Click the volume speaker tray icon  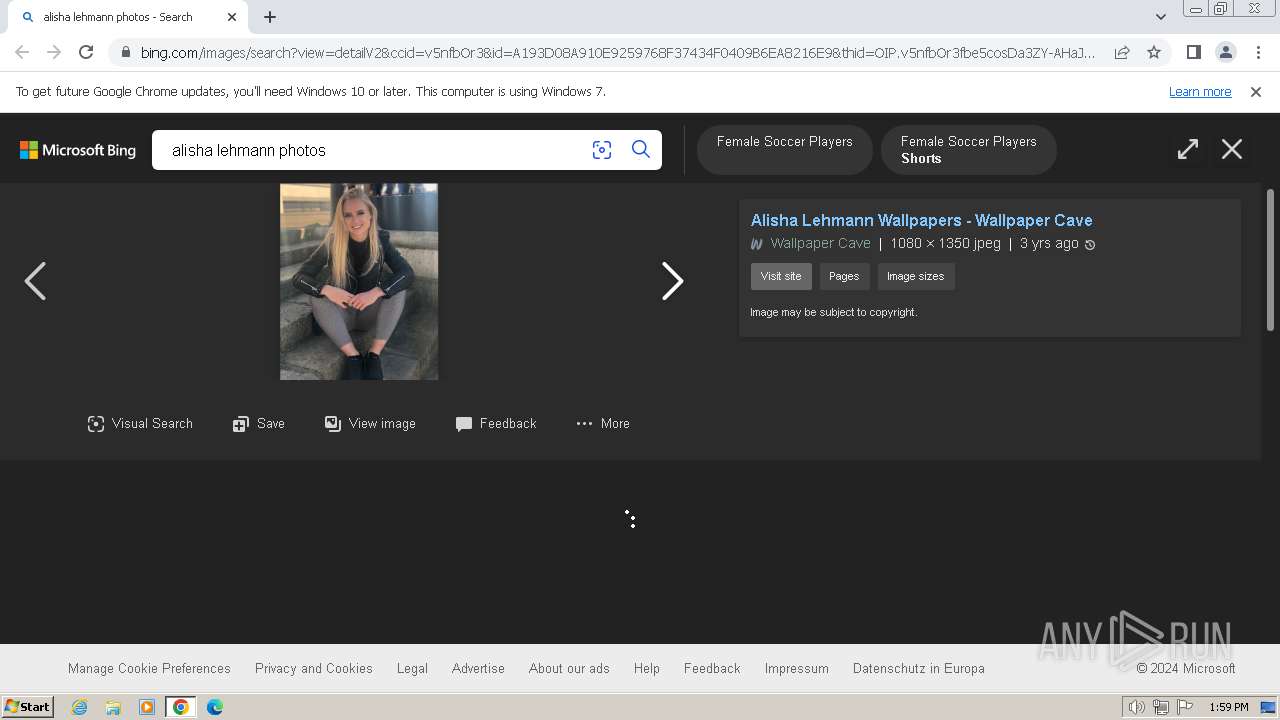tap(1137, 707)
